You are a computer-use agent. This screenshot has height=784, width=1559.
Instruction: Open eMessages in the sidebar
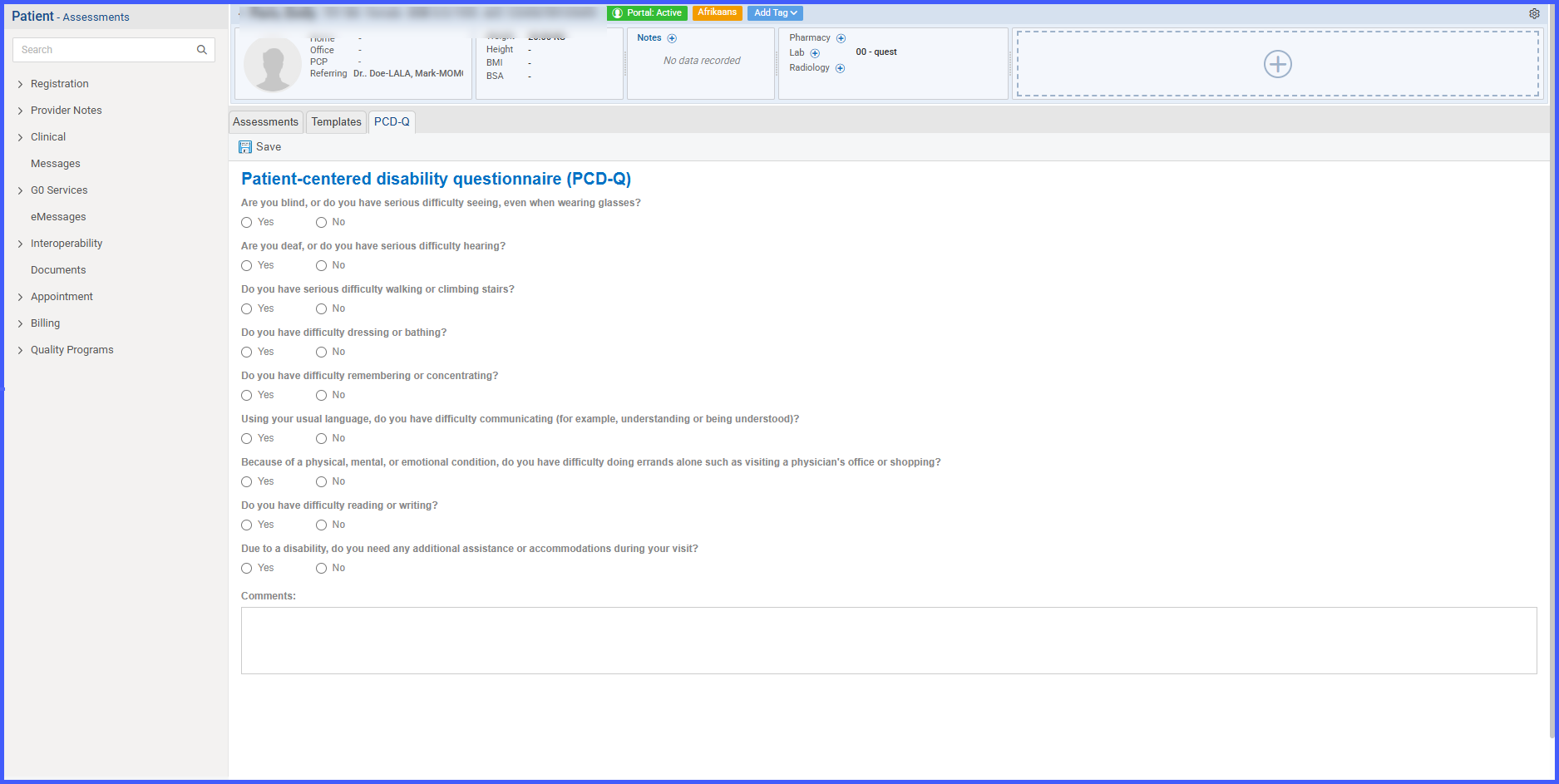click(58, 217)
